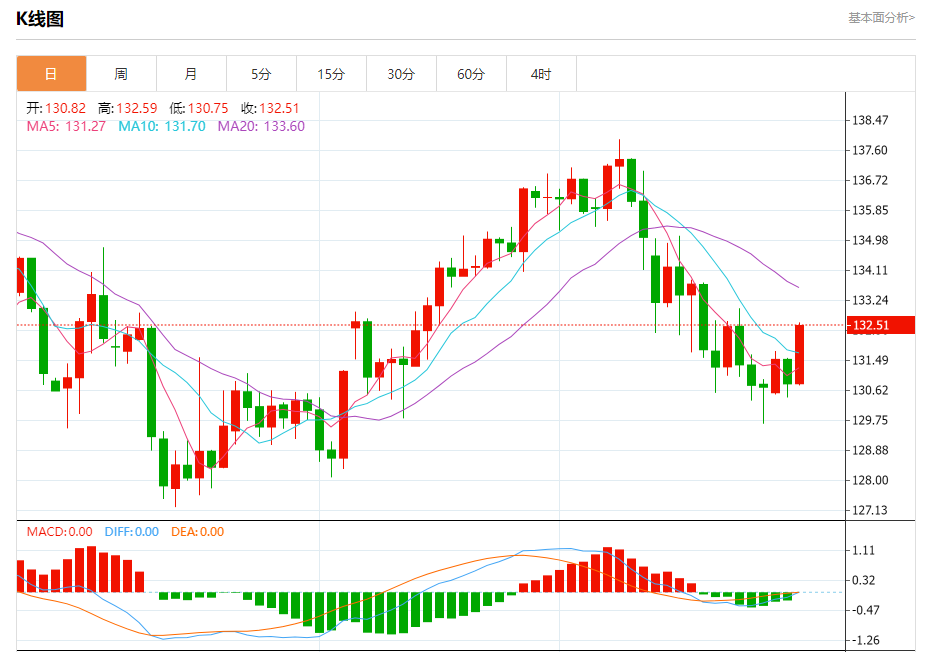This screenshot has height=652, width=930.
Task: Click the MA5: 131.27 label
Action: (x=66, y=126)
